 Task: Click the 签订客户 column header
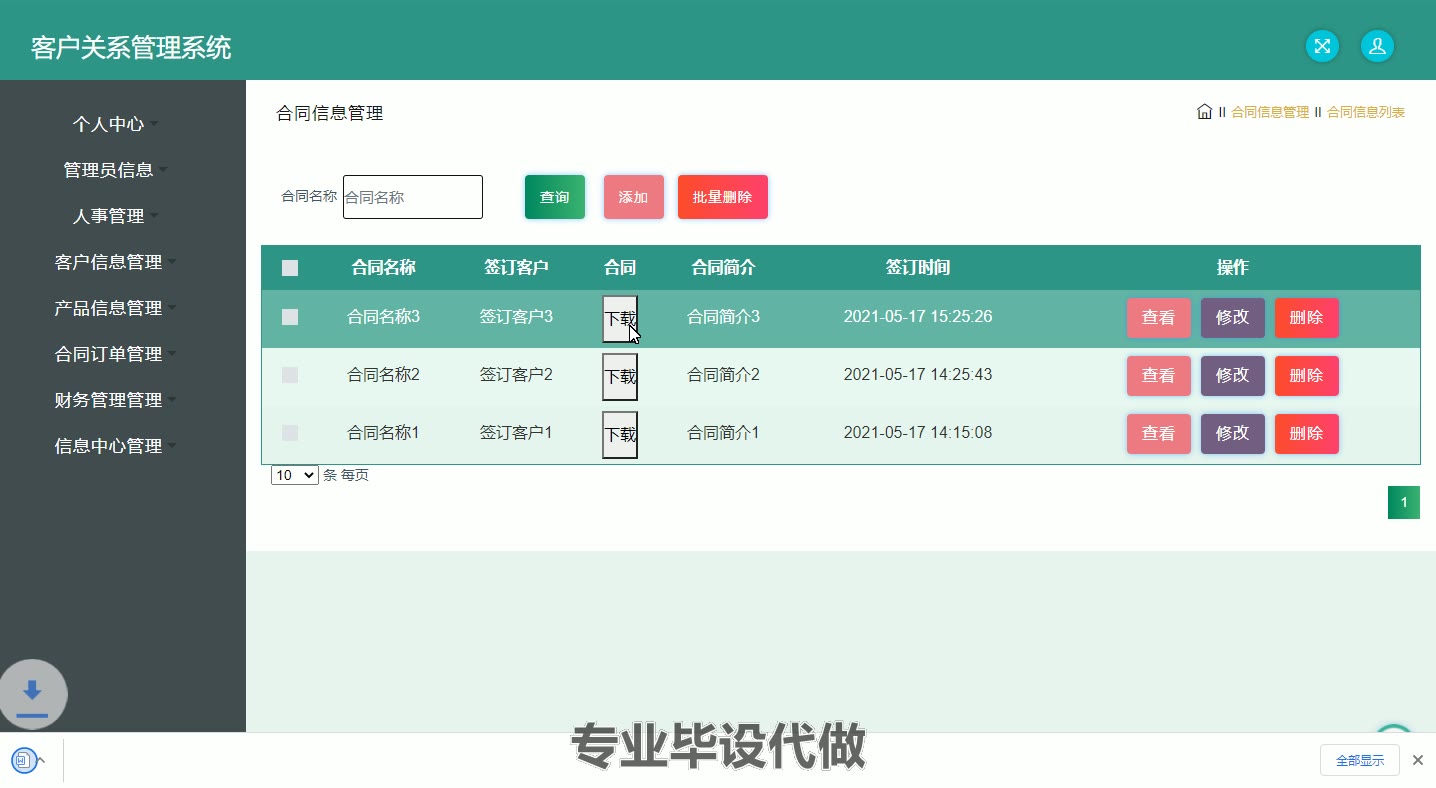[516, 268]
